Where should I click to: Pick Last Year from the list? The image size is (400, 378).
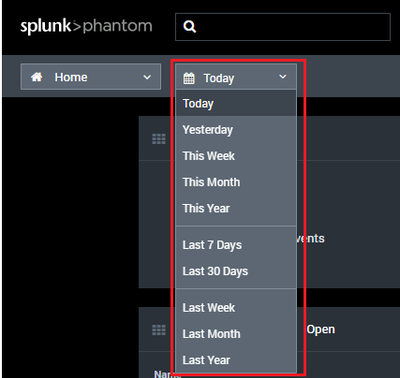pos(236,360)
